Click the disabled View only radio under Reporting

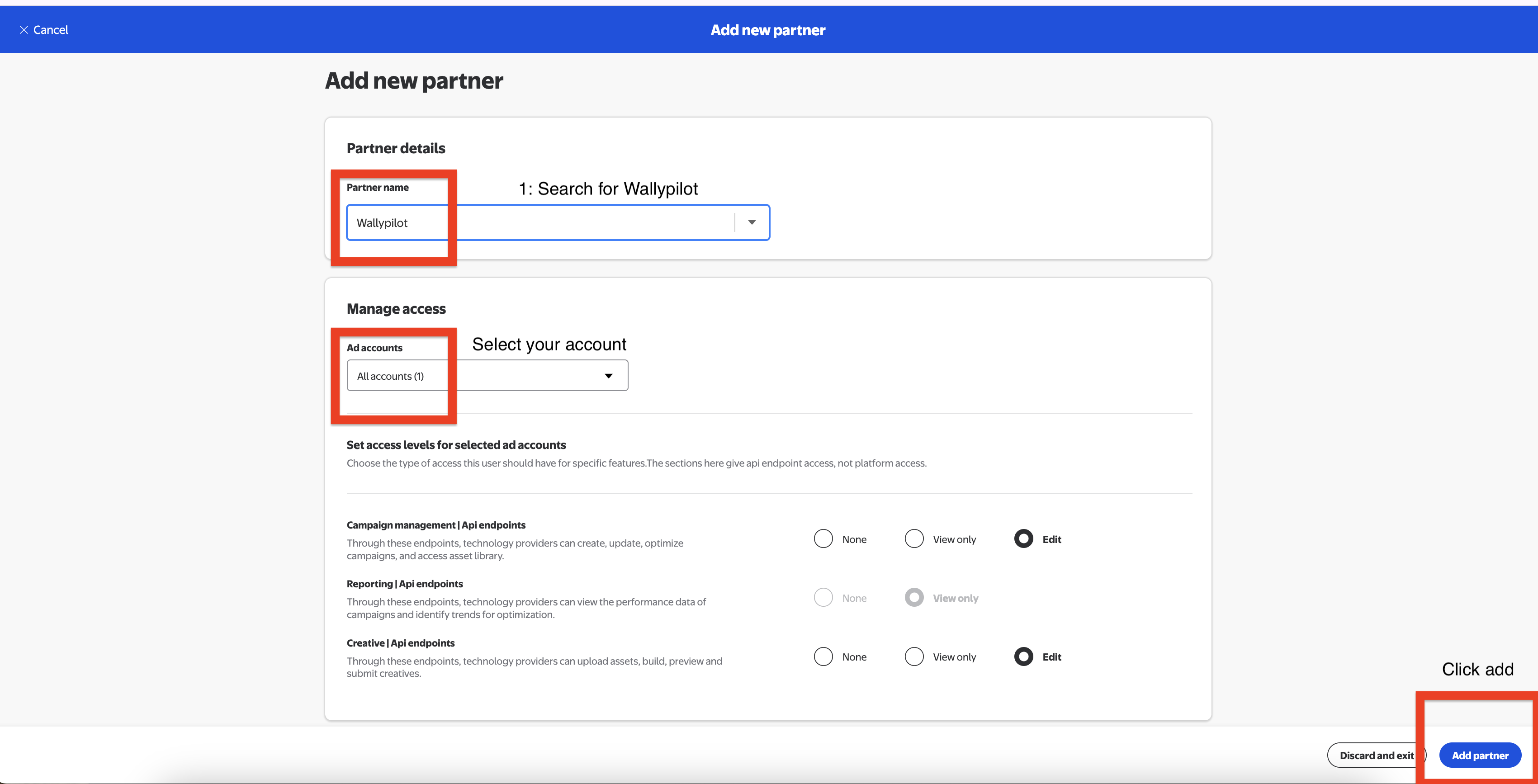(914, 597)
